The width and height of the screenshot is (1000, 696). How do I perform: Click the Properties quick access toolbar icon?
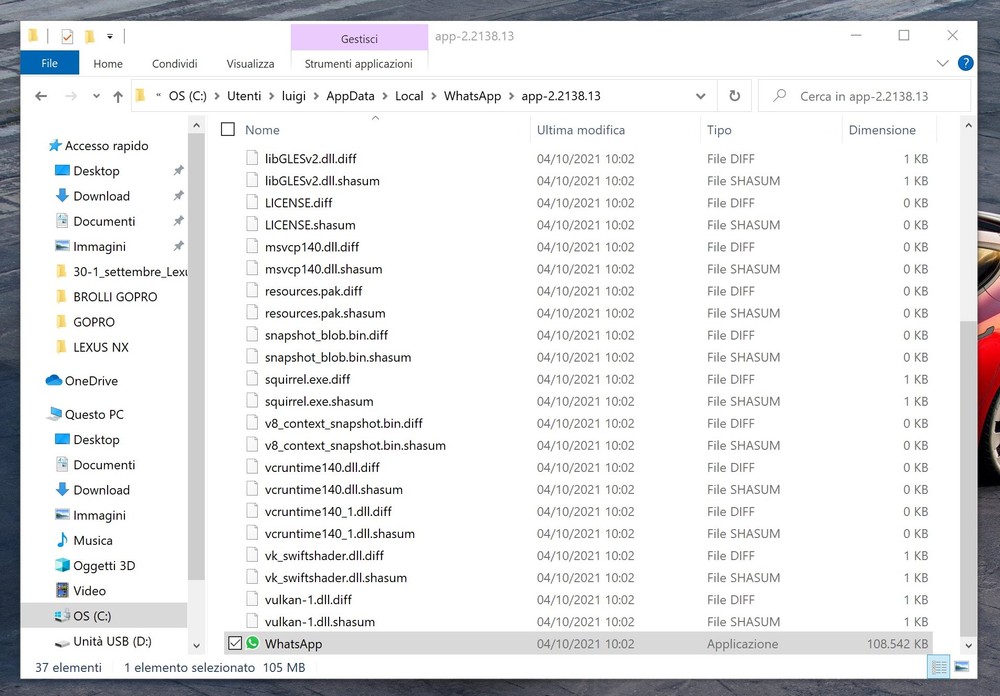click(x=67, y=37)
